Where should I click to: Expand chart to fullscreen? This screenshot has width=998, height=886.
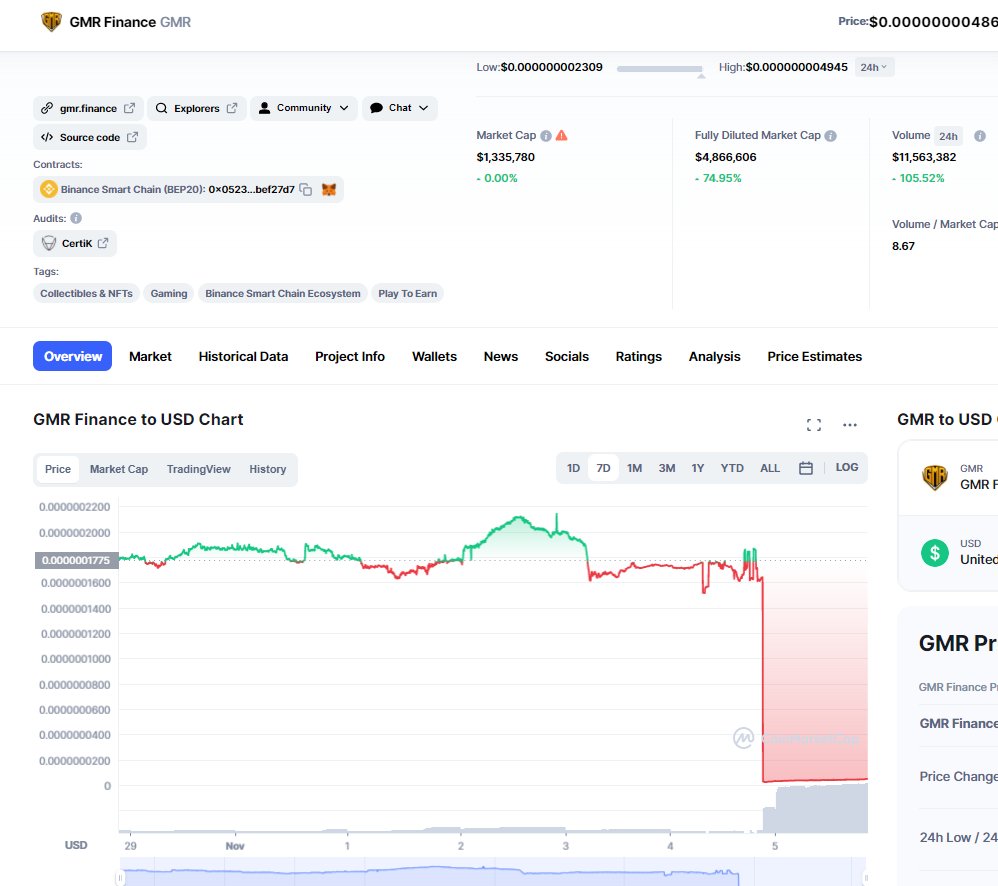(814, 425)
